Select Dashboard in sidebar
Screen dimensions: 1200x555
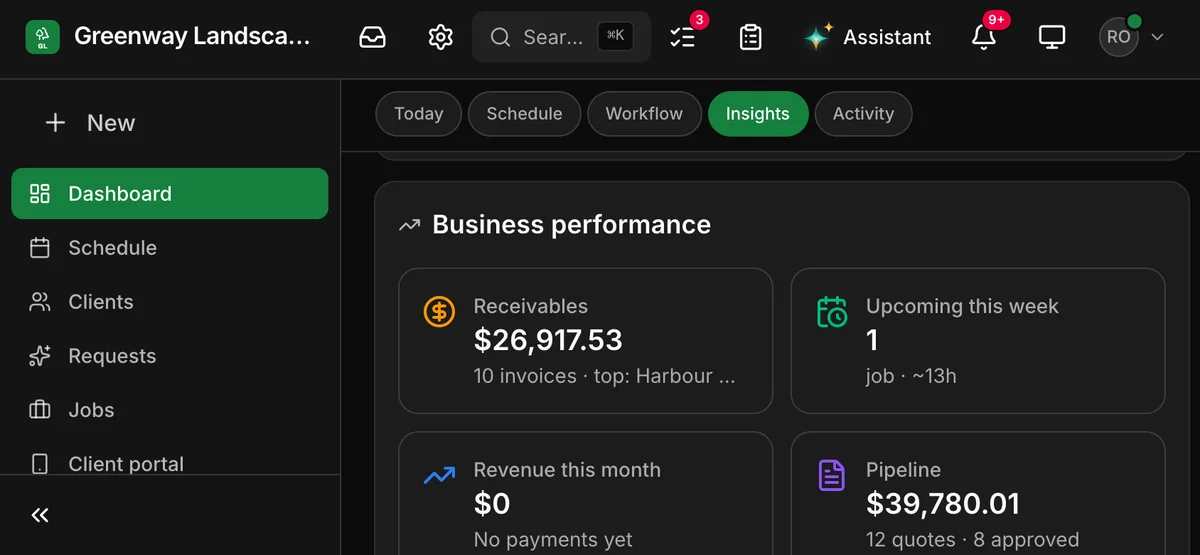[x=169, y=193]
